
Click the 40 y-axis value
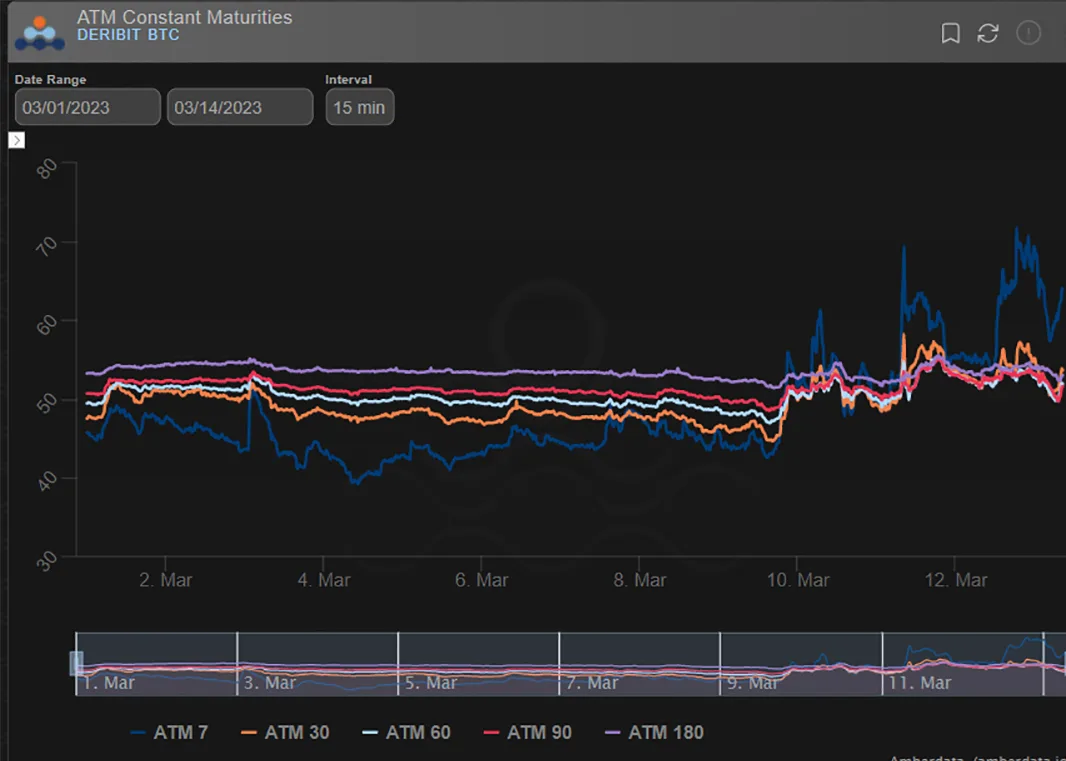click(46, 483)
